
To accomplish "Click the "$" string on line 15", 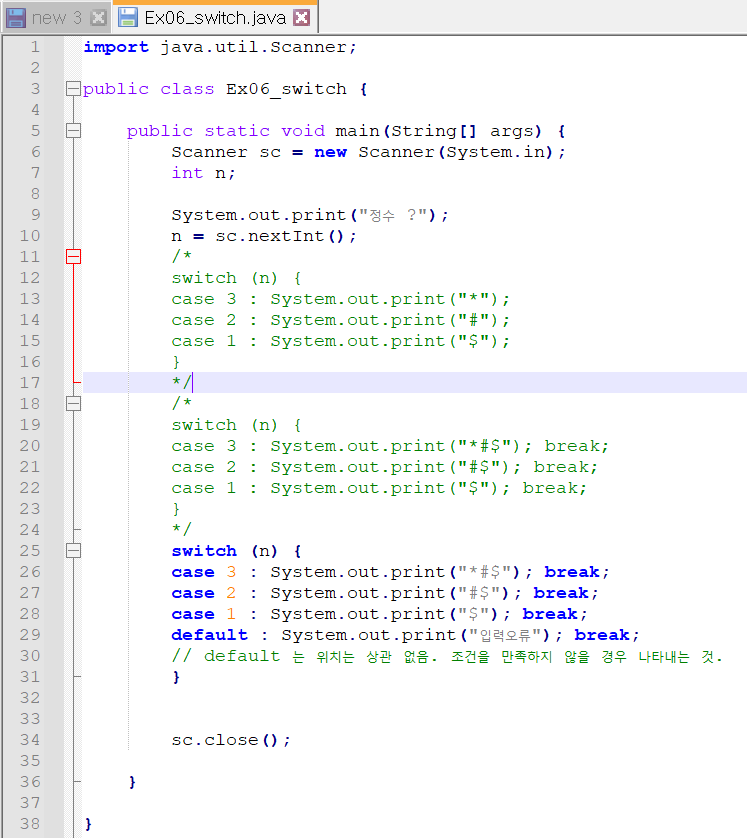I will click(473, 340).
